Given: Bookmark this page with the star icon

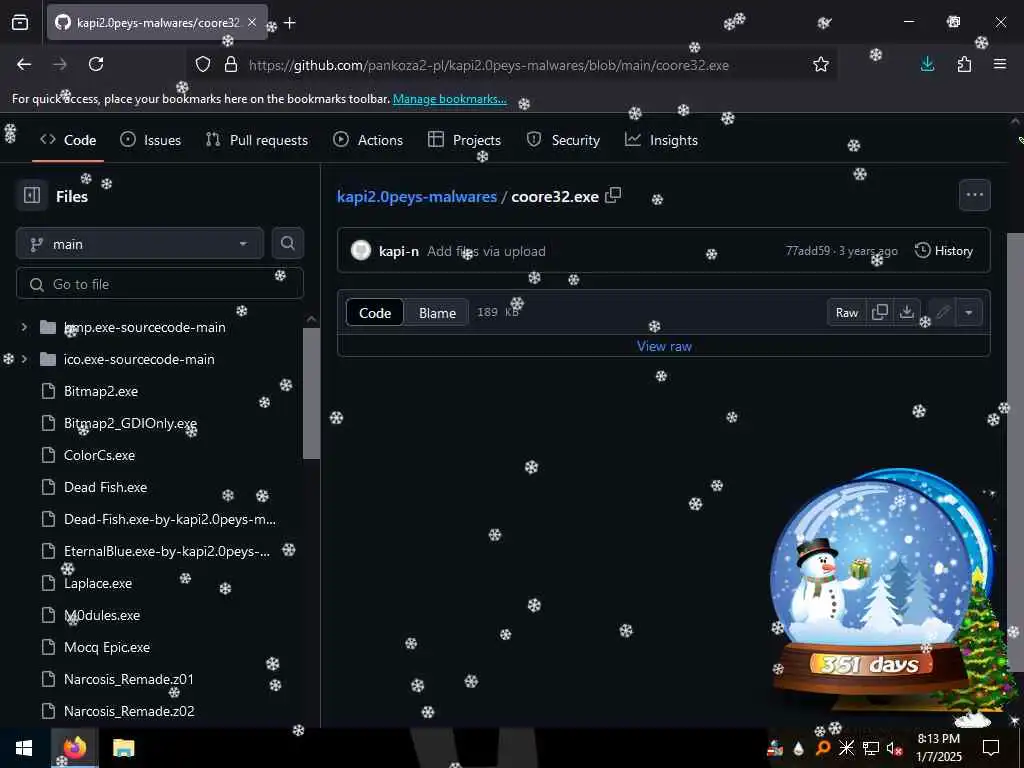Looking at the screenshot, I should [821, 64].
